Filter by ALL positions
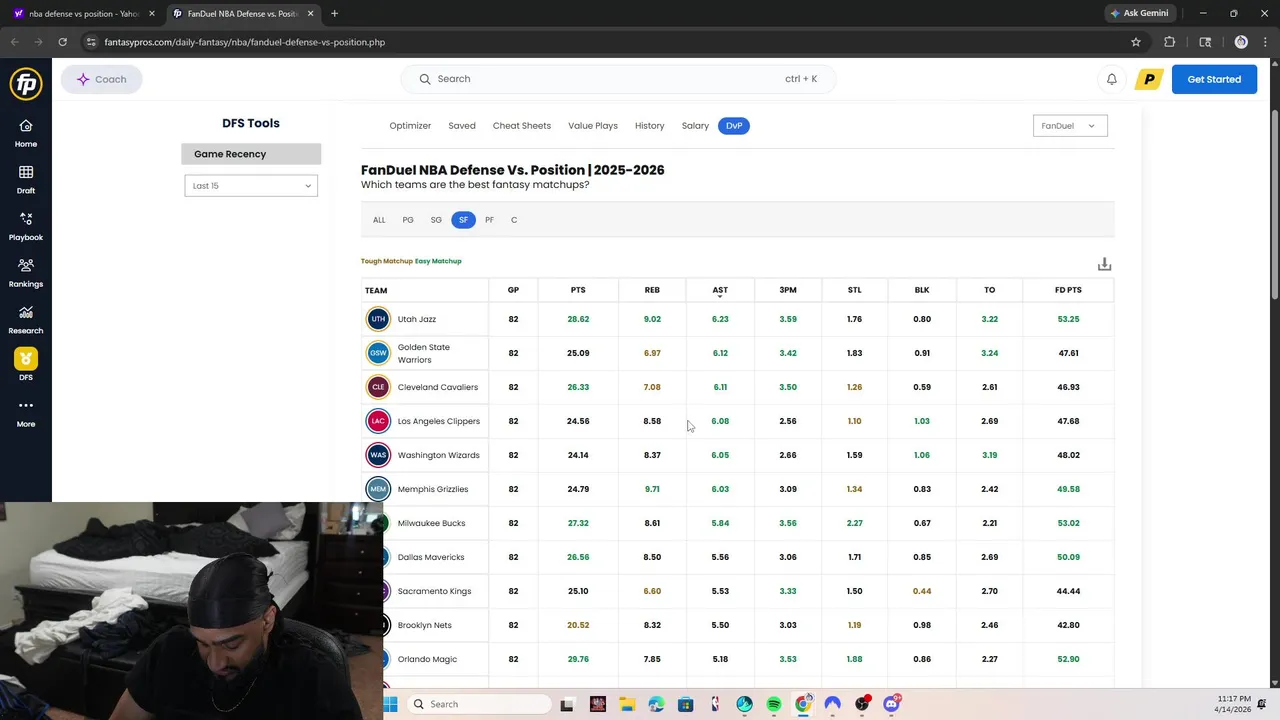Screen dimensions: 1280x720 pyautogui.click(x=379, y=220)
